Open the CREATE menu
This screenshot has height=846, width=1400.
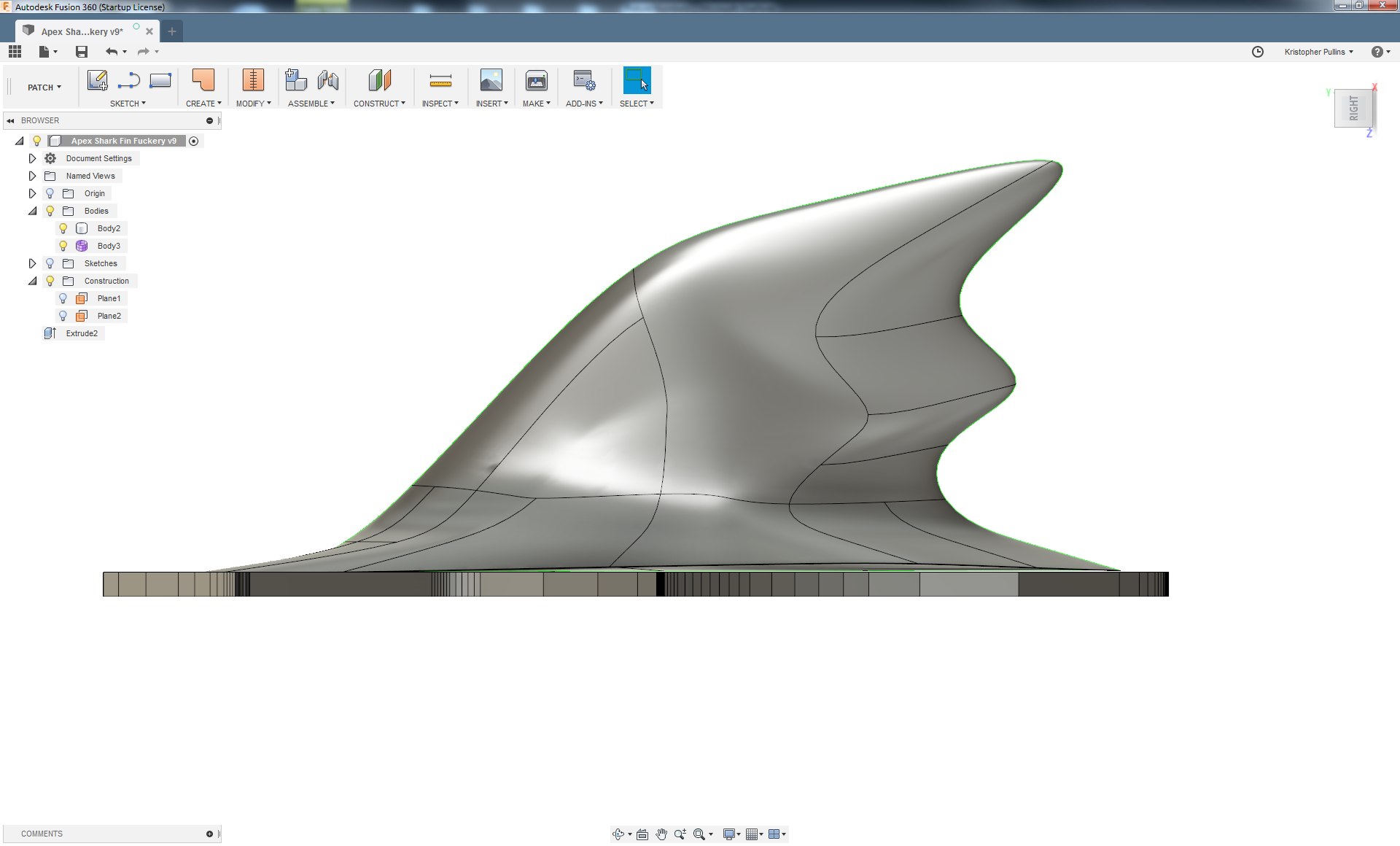pyautogui.click(x=203, y=104)
